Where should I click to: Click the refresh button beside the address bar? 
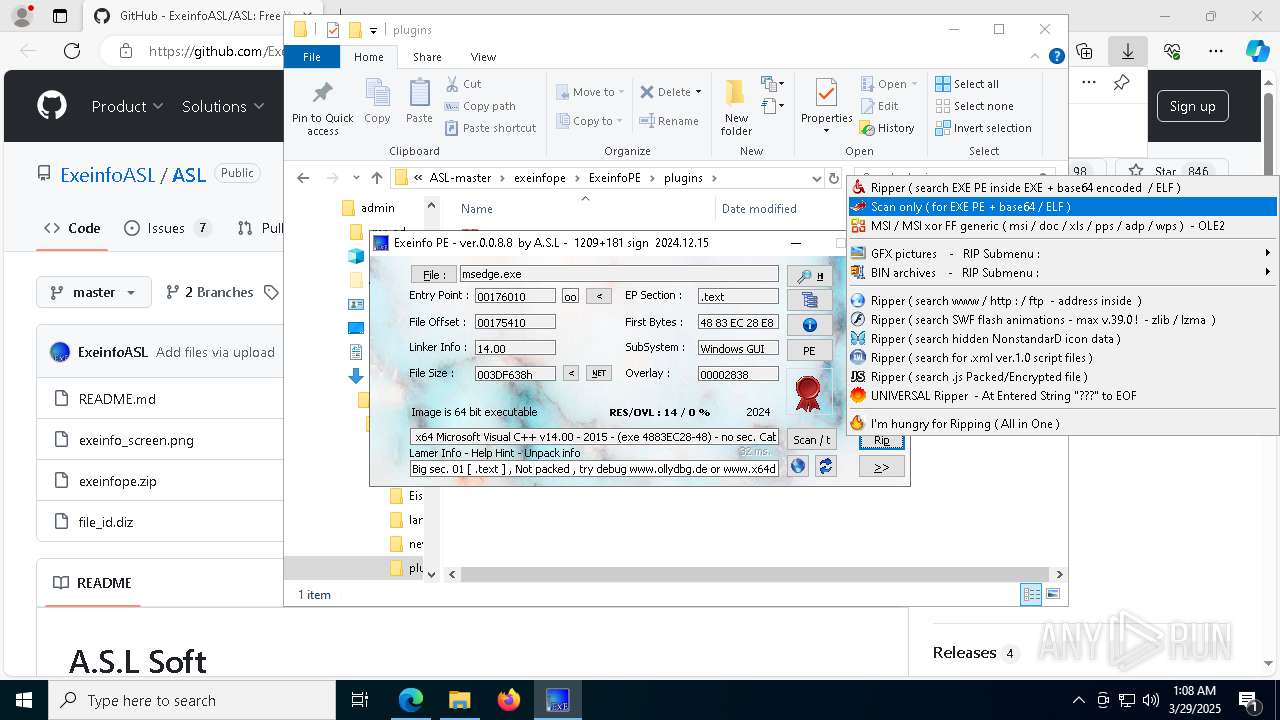[834, 178]
